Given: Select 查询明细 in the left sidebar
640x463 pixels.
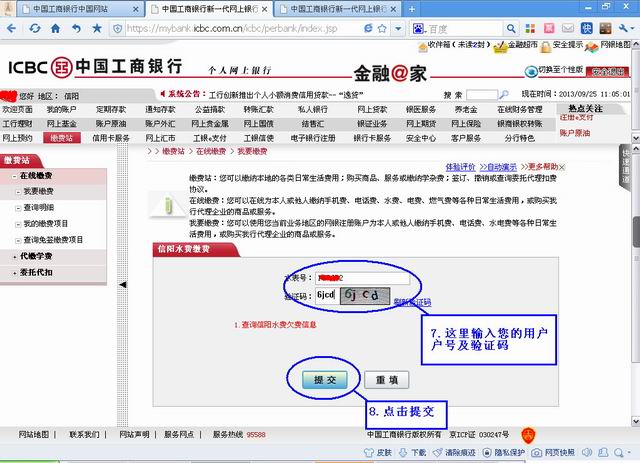Looking at the screenshot, I should click(40, 207).
